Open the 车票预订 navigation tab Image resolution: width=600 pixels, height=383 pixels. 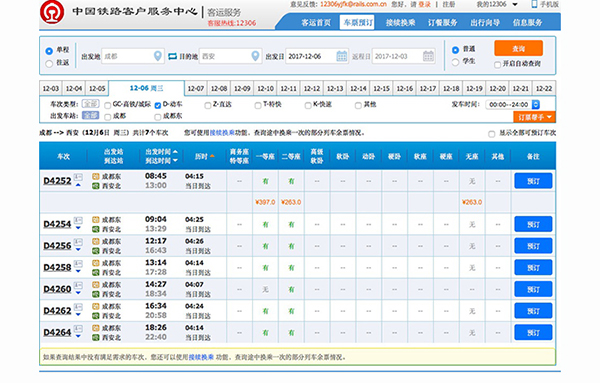pos(358,23)
